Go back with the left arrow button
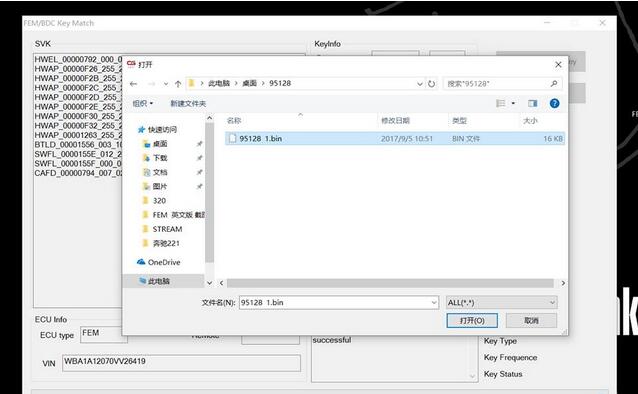 133,84
